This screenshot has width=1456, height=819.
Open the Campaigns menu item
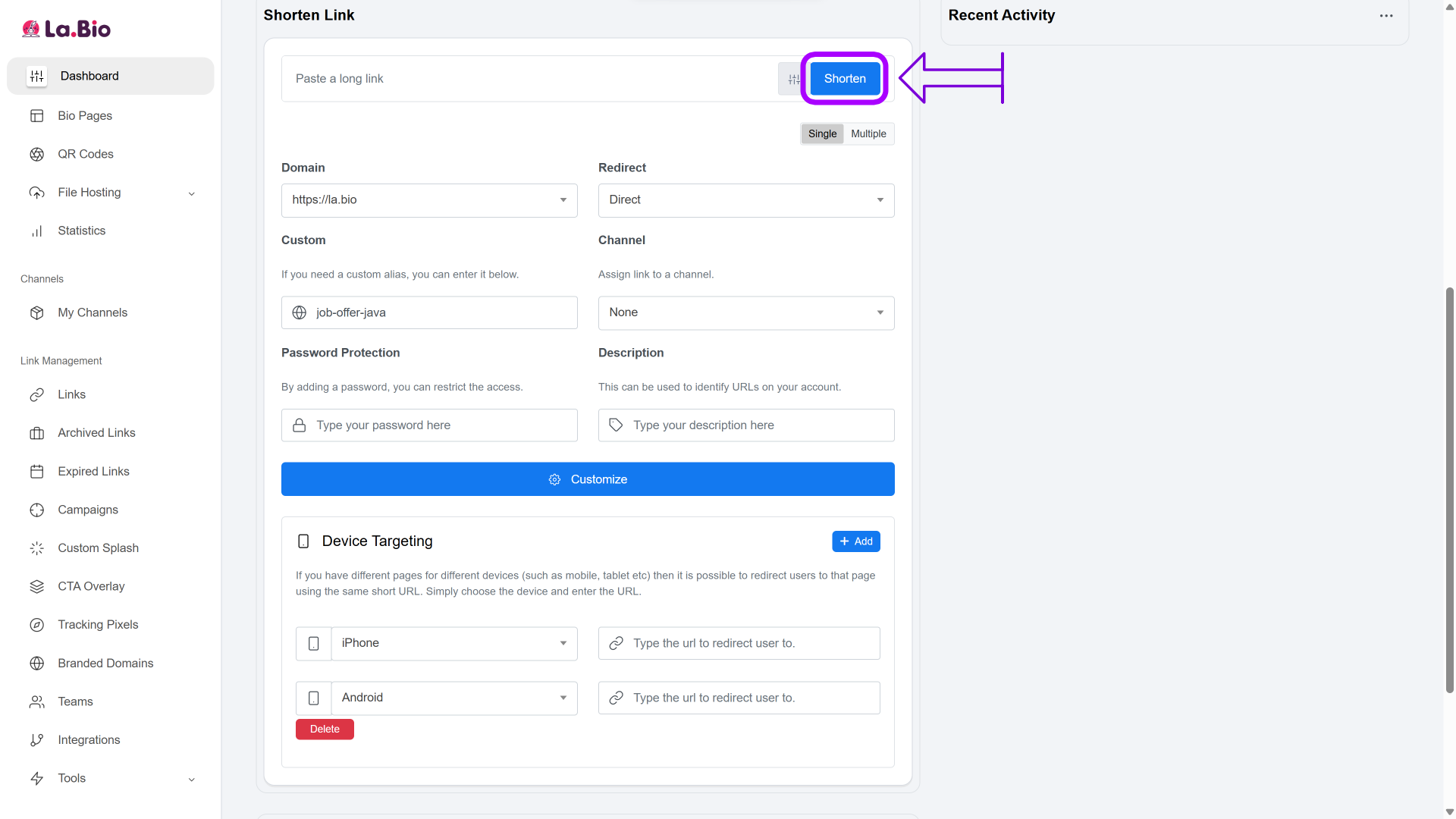coord(88,510)
